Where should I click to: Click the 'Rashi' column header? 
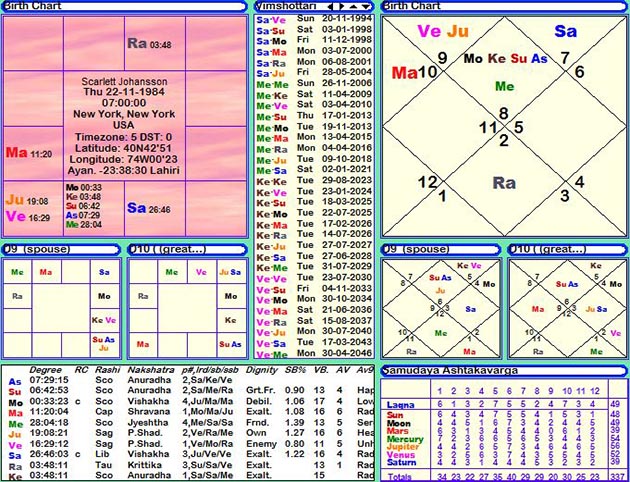tap(106, 370)
